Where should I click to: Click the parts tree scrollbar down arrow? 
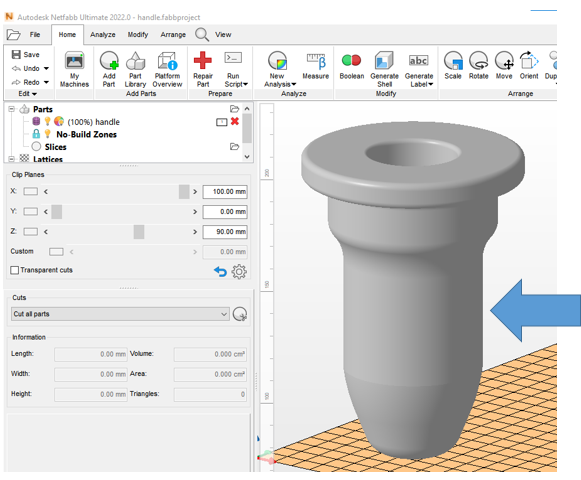(247, 157)
